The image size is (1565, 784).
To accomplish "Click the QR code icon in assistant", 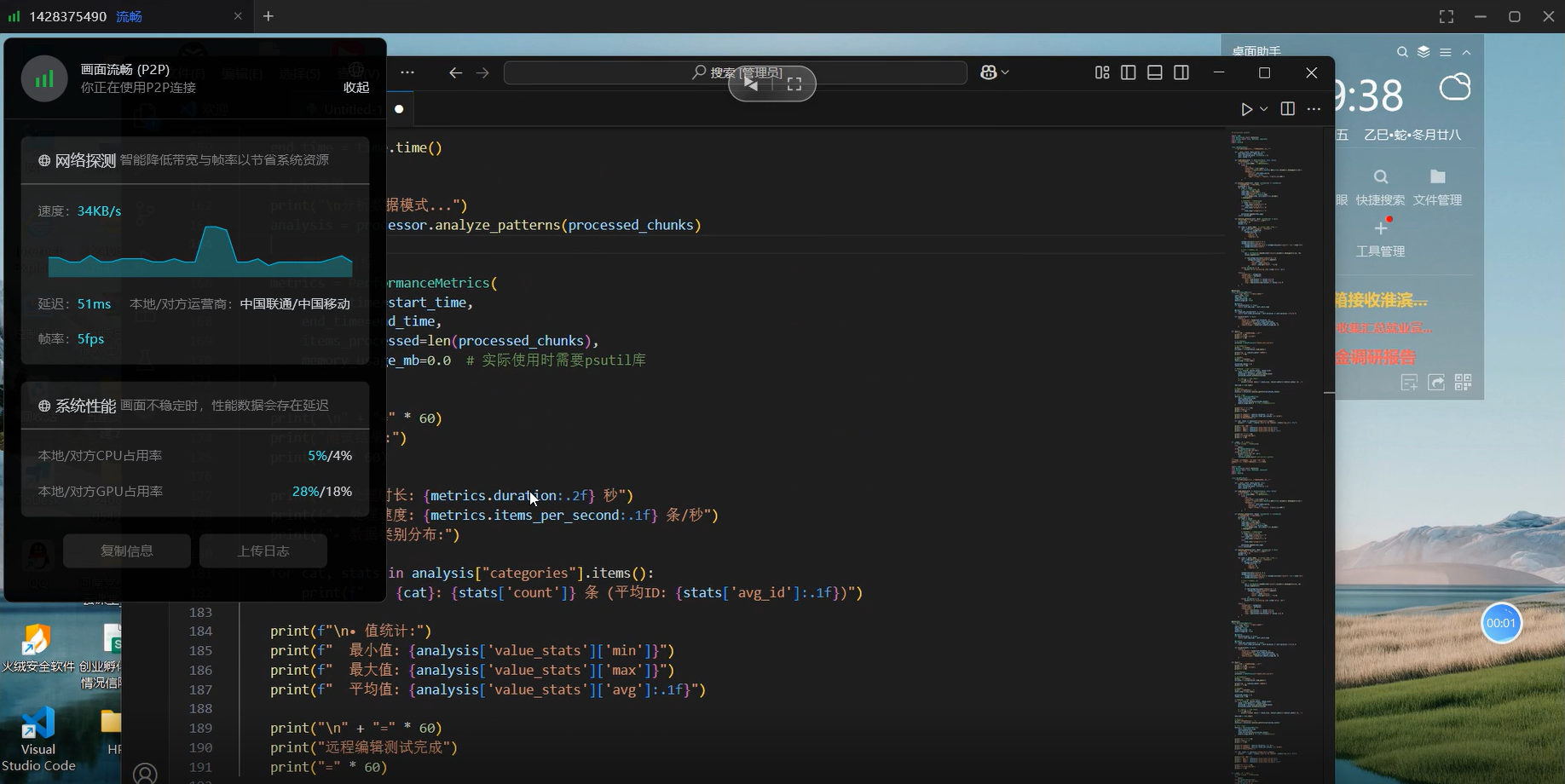I will point(1464,383).
